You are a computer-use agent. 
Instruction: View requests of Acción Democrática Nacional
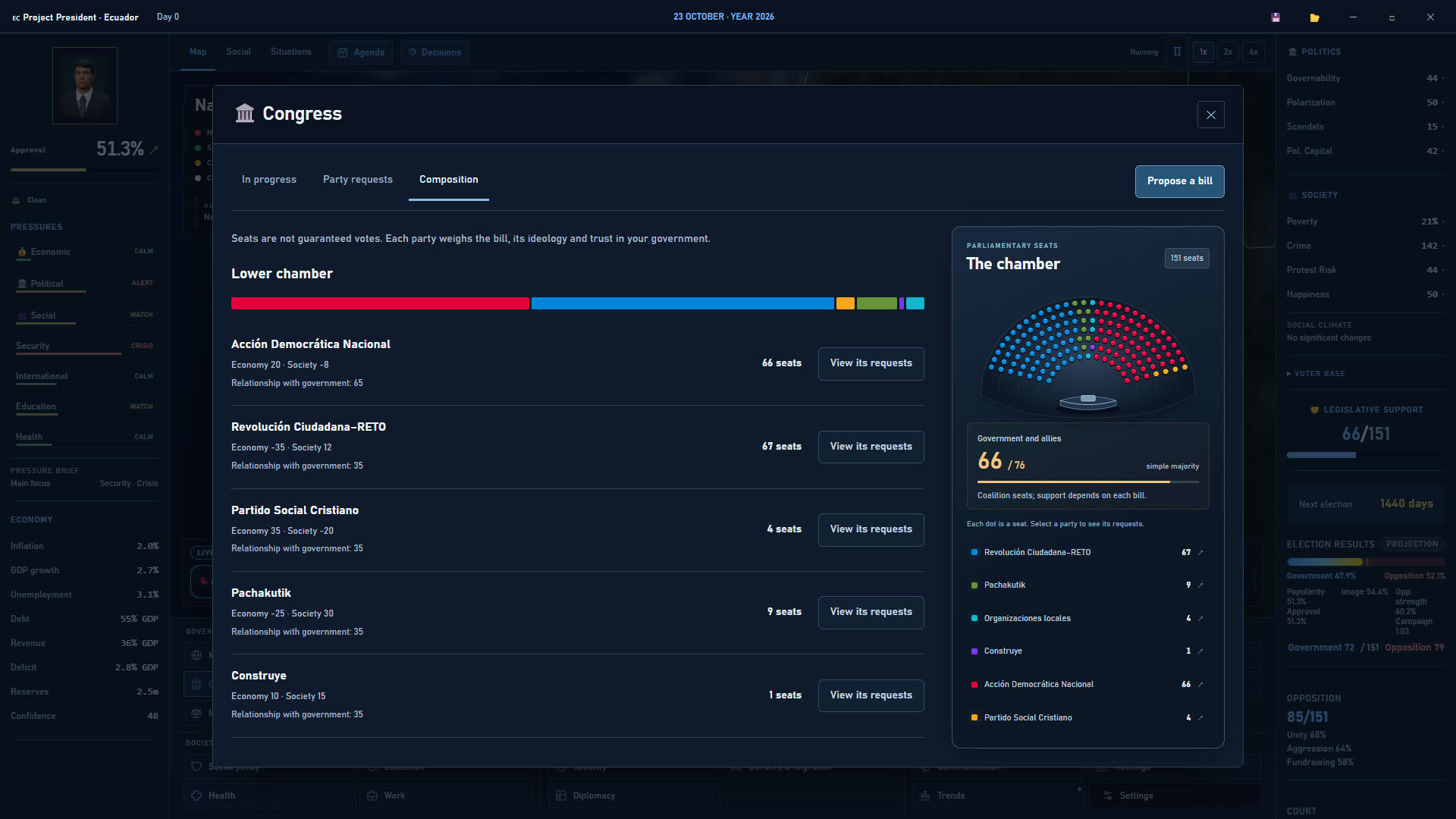click(x=871, y=363)
